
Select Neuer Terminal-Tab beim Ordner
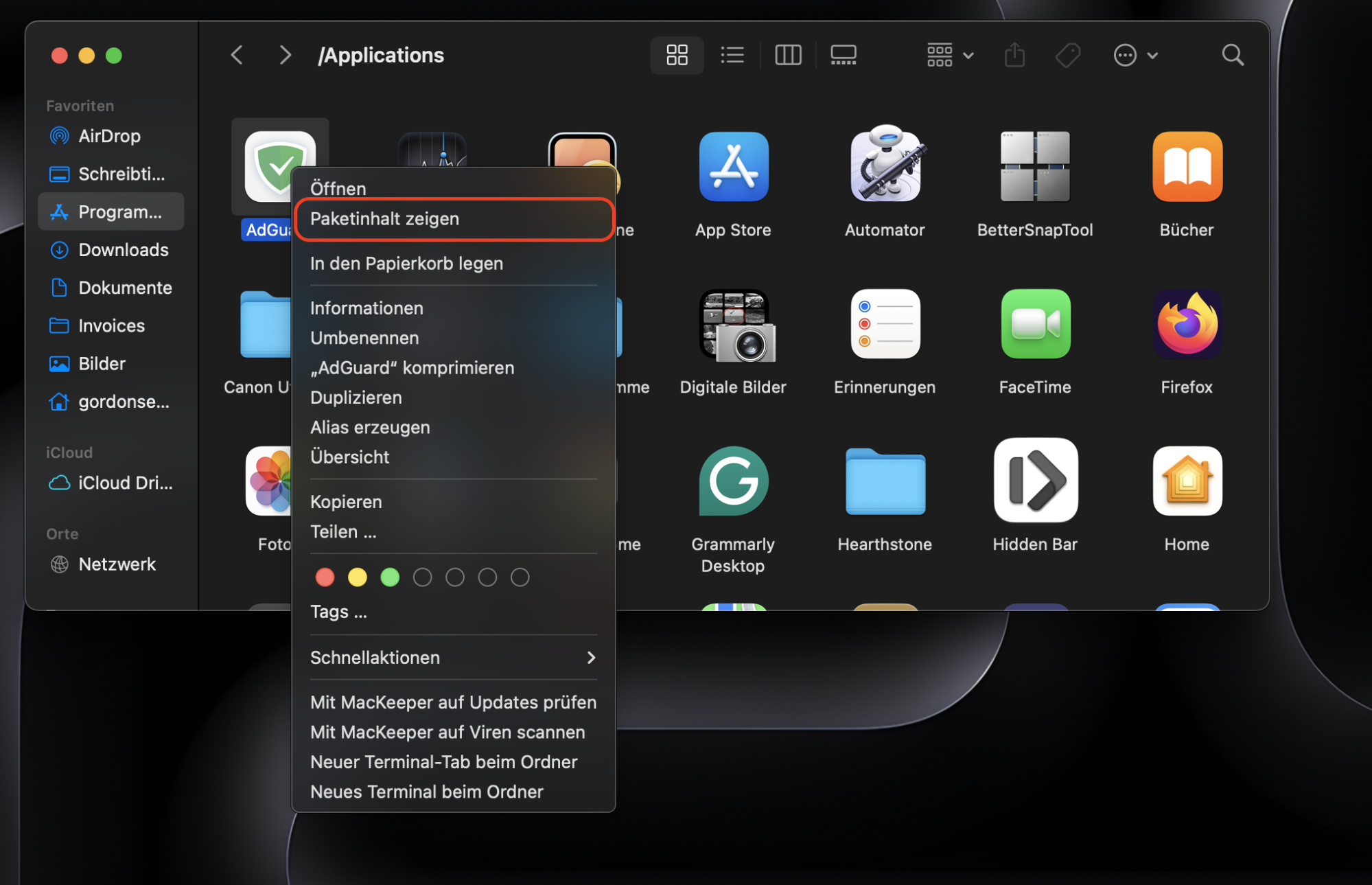(454, 762)
